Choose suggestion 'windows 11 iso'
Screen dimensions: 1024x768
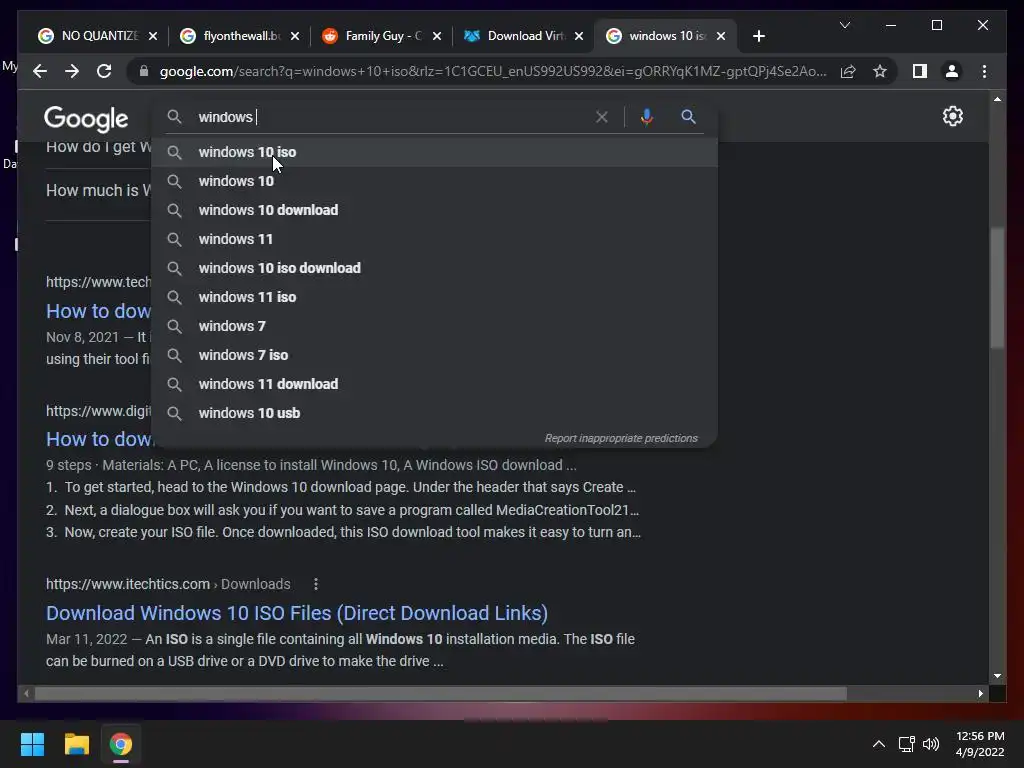(434, 297)
